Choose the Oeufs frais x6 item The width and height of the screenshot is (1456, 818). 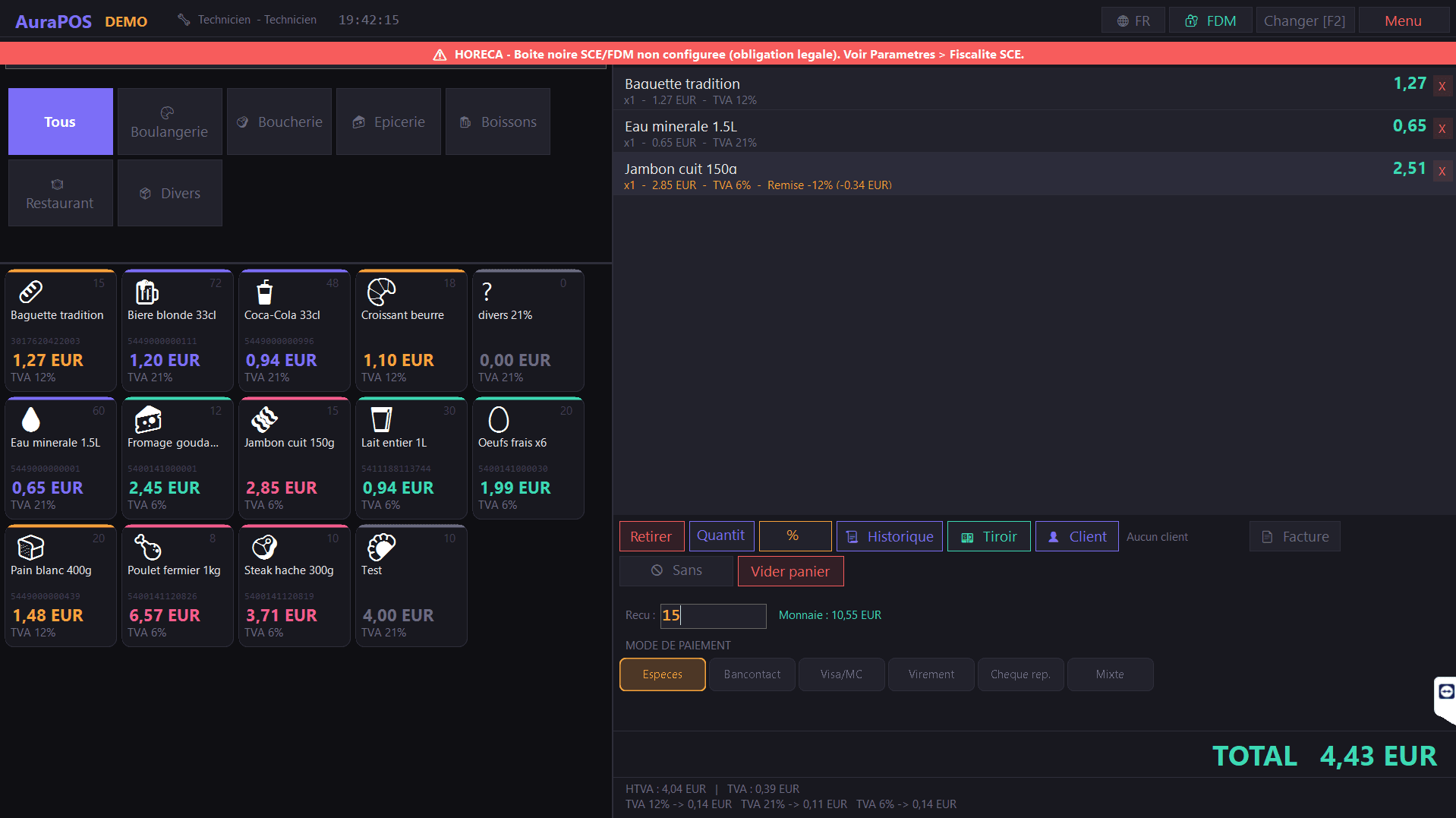click(528, 458)
